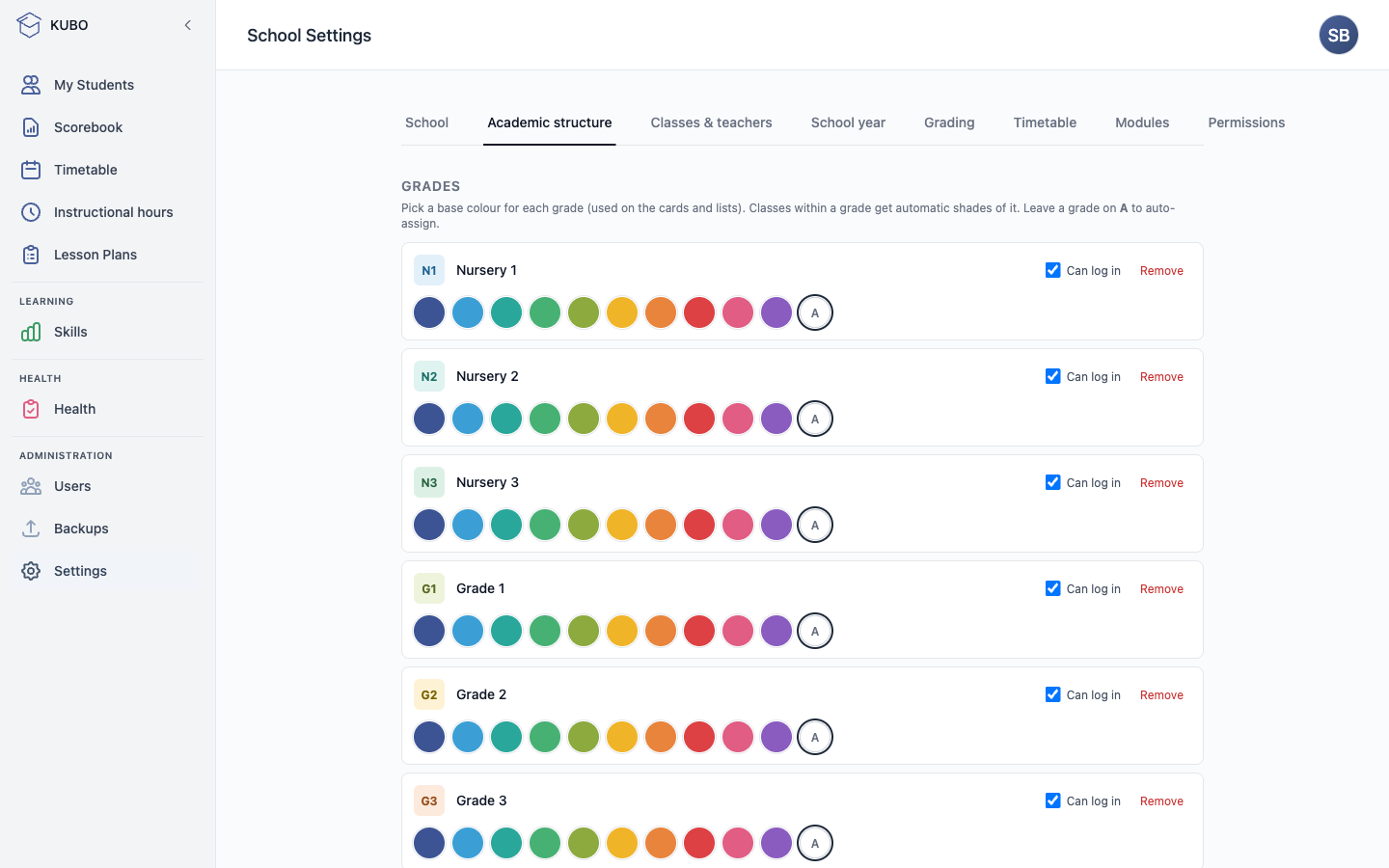Remove the Grade 3 entry
Image resolution: width=1389 pixels, height=868 pixels.
[1161, 801]
